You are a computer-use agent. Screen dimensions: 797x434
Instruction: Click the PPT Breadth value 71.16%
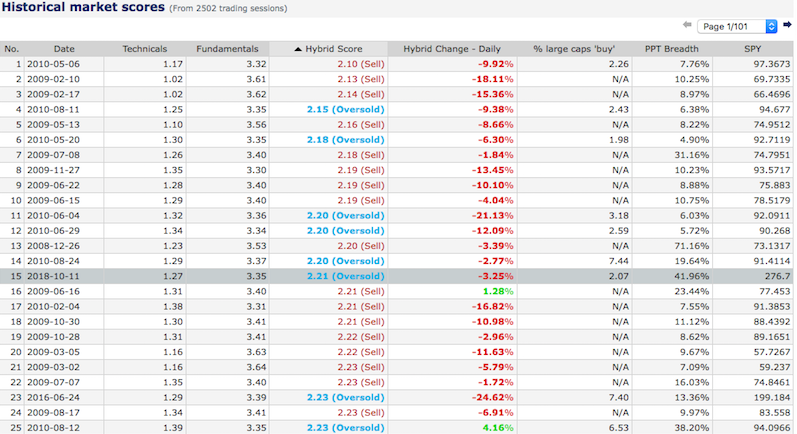(x=692, y=246)
